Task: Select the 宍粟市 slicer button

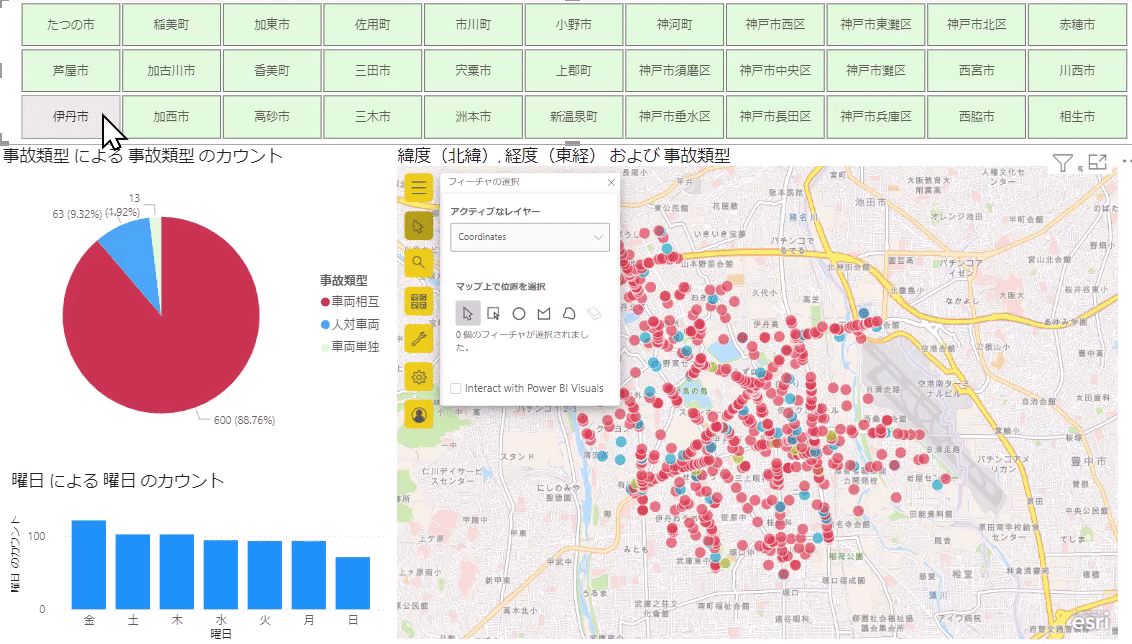Action: [x=474, y=71]
